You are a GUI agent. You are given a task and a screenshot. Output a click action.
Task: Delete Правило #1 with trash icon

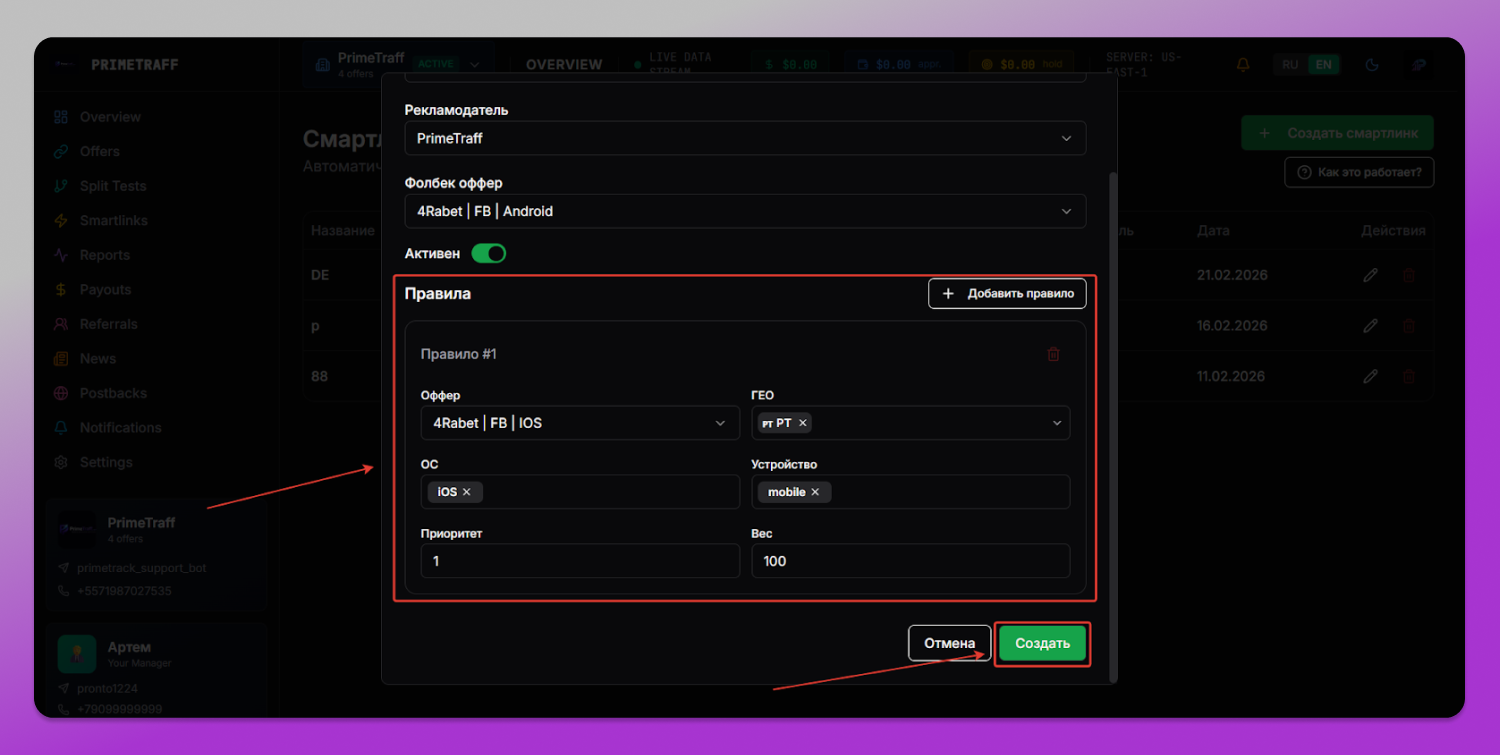(1053, 354)
